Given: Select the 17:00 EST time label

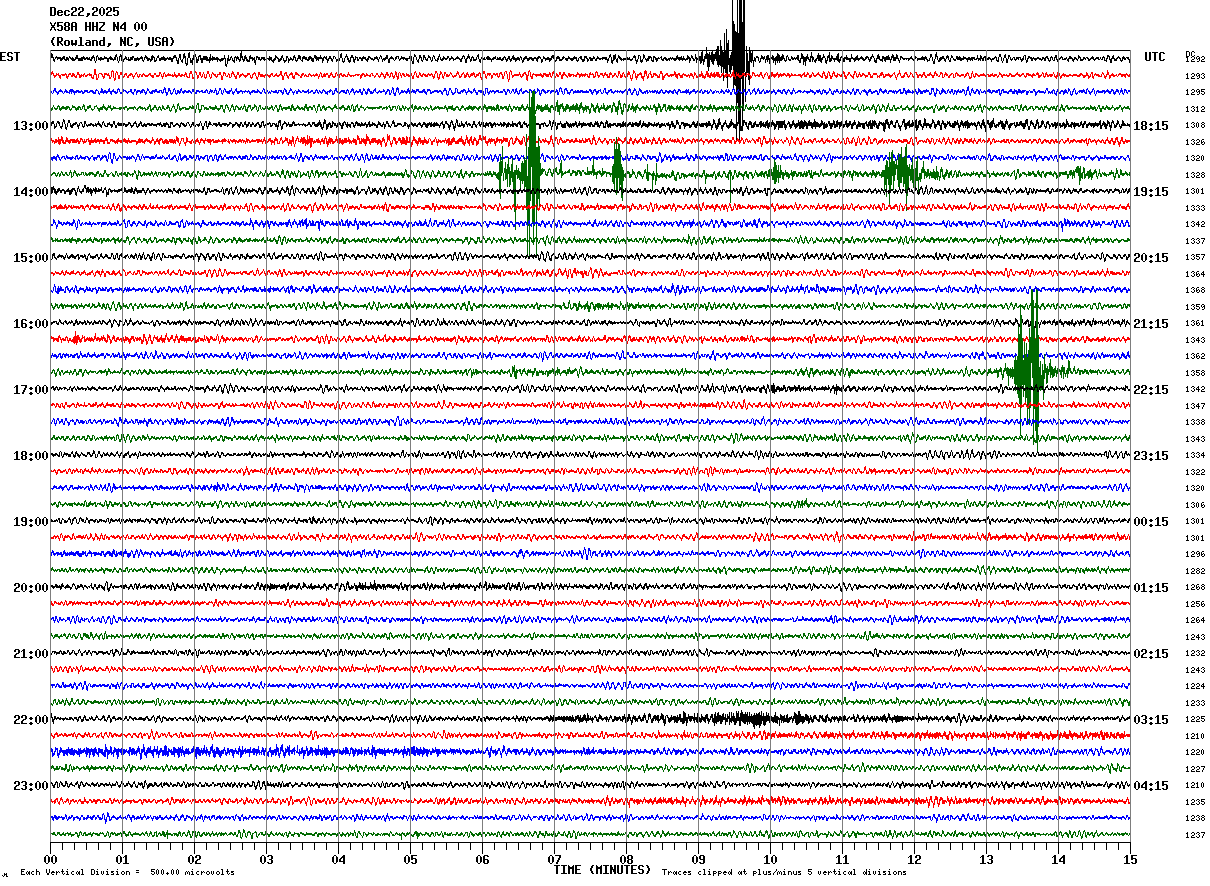Looking at the screenshot, I should [x=30, y=390].
